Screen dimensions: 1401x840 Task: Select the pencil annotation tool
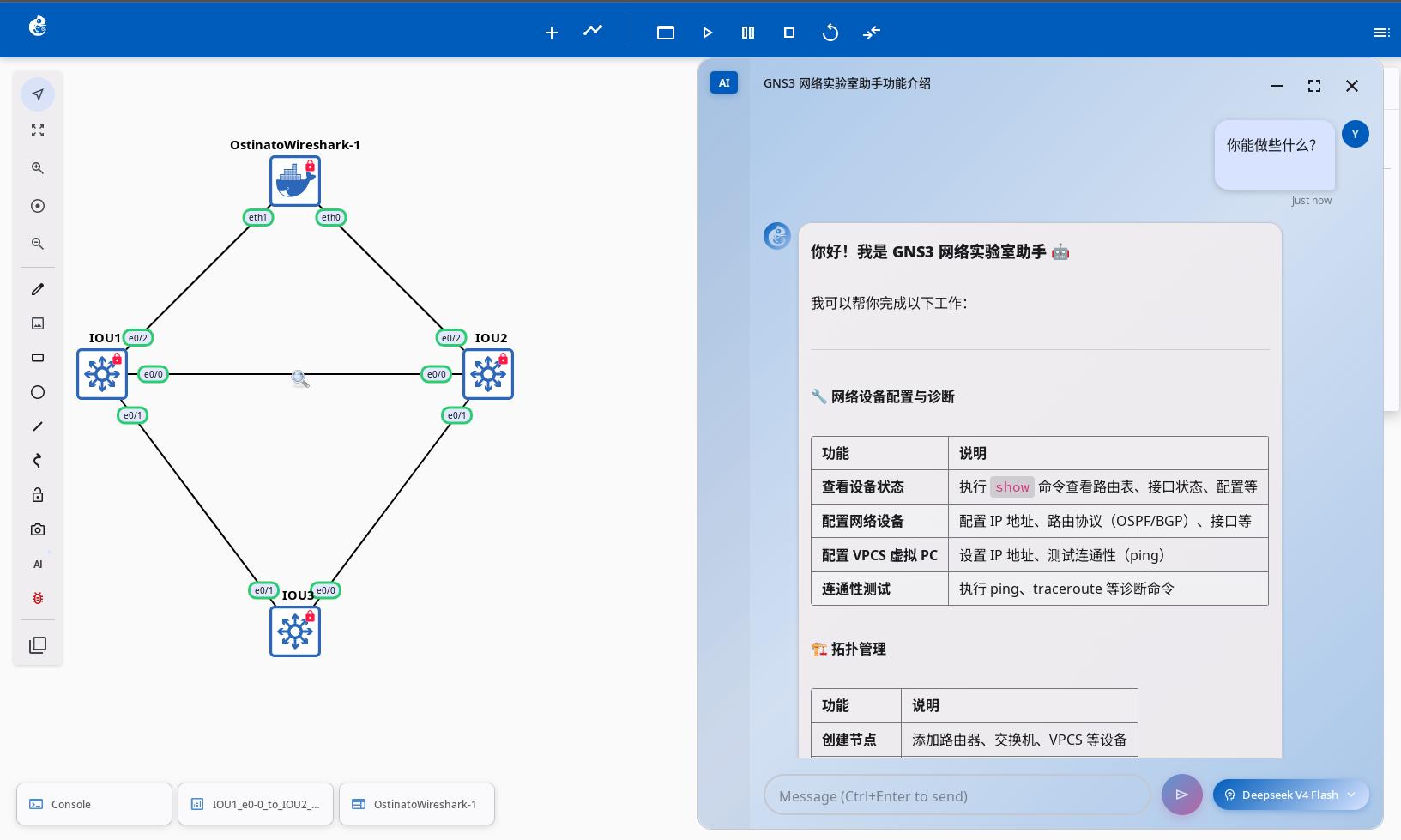pyautogui.click(x=38, y=289)
